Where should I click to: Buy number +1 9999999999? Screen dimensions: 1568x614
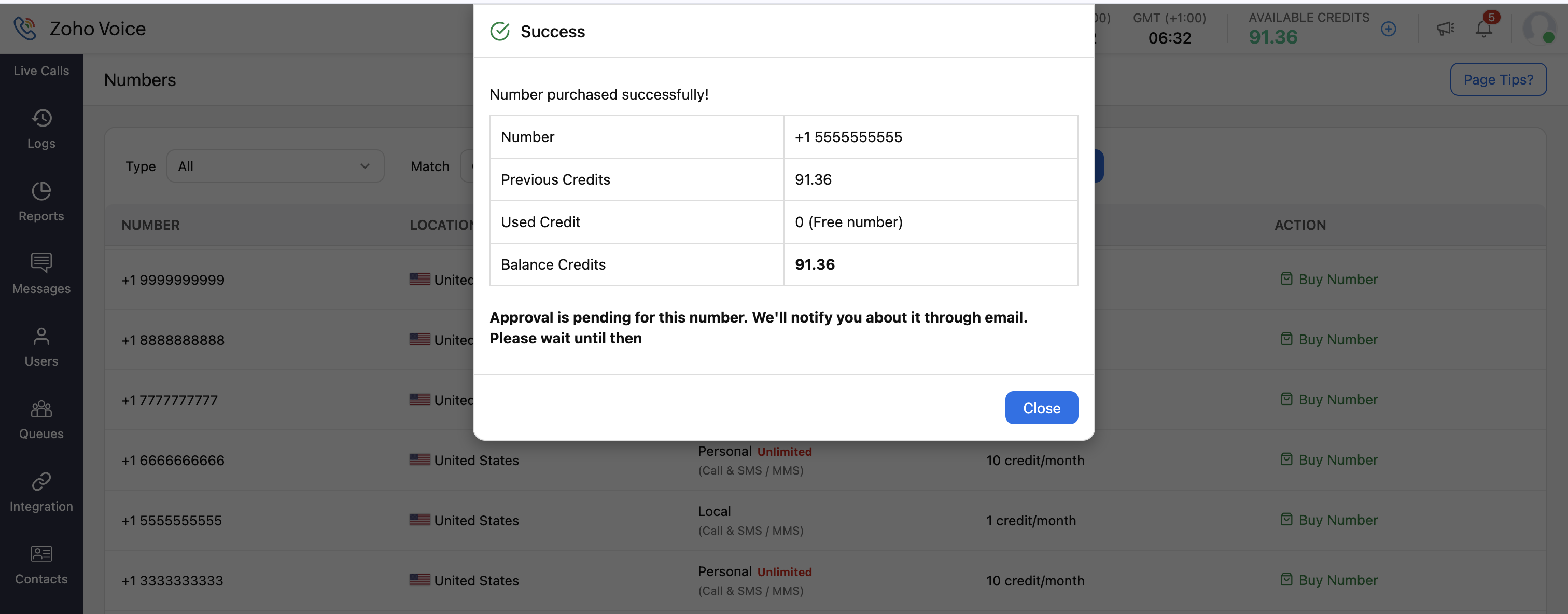(x=1329, y=280)
